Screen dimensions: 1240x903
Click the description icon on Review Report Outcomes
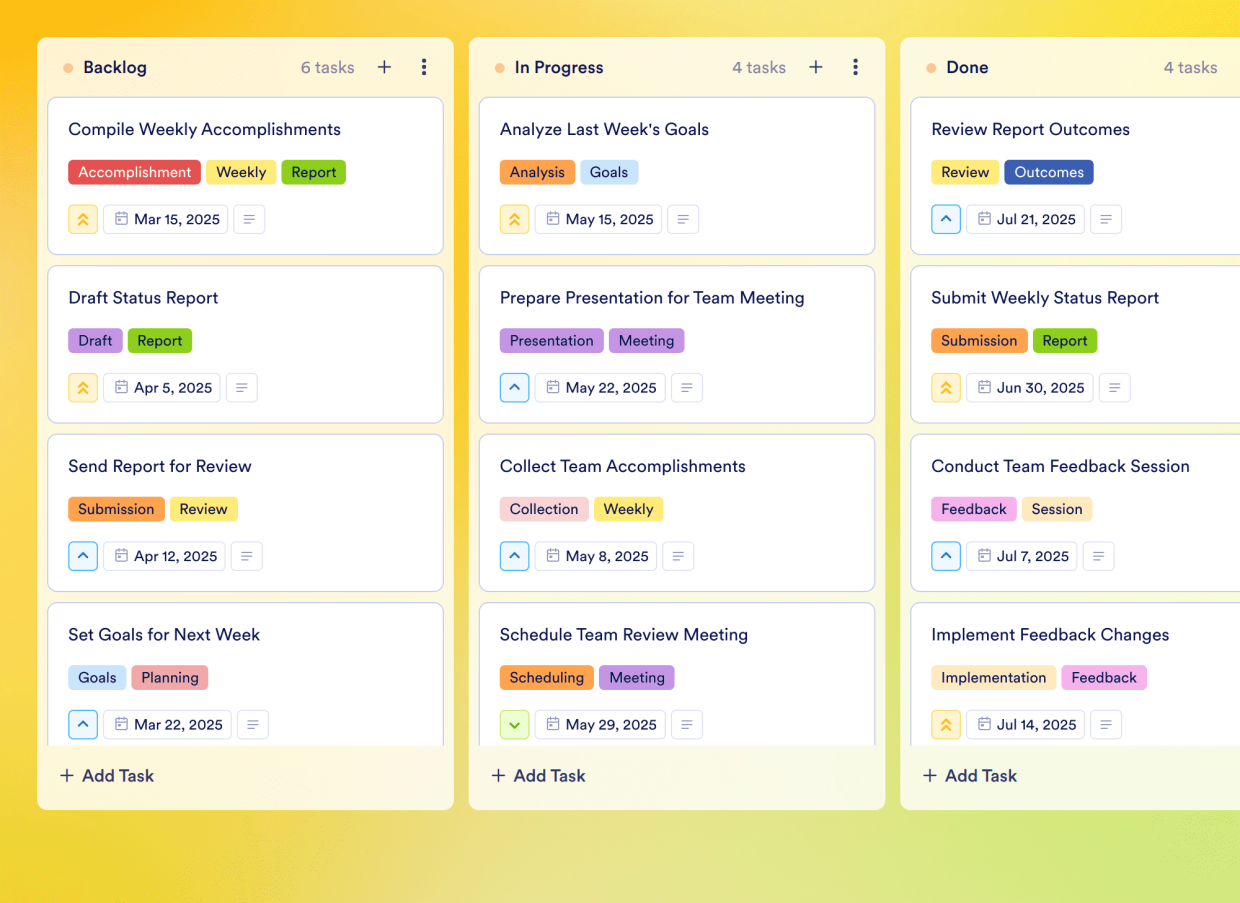[x=1106, y=218]
